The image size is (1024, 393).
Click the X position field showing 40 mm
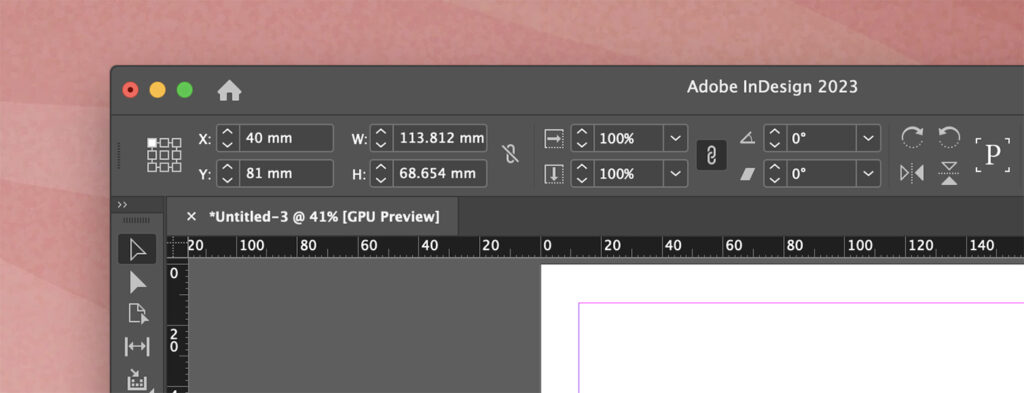[286, 138]
